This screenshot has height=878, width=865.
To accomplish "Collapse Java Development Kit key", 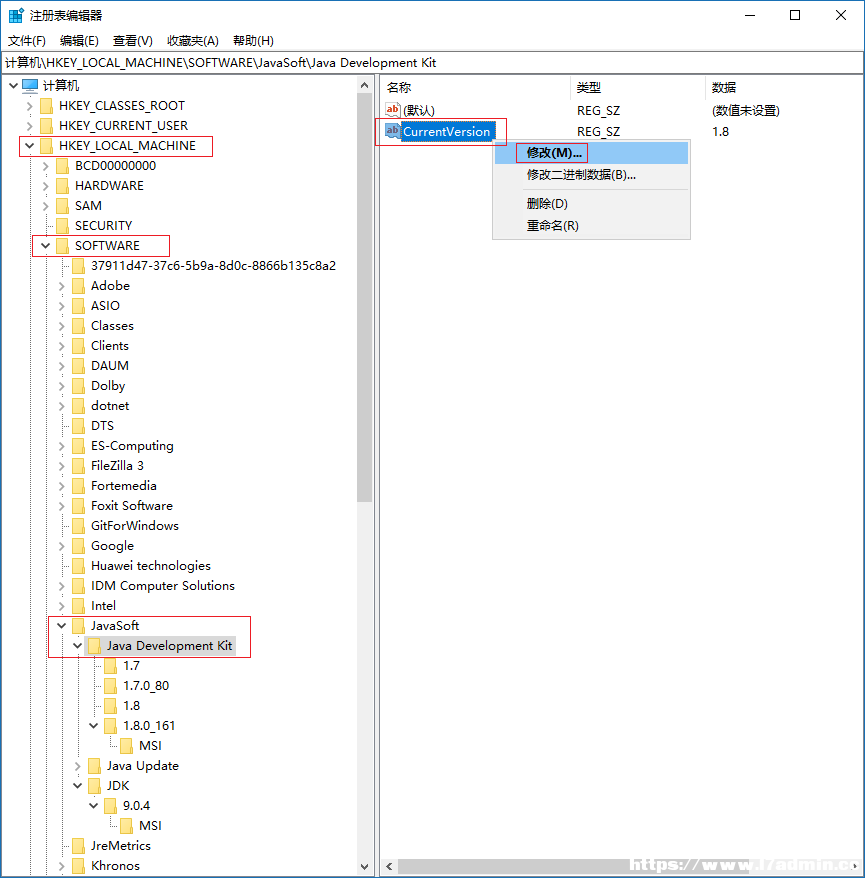I will pos(78,646).
